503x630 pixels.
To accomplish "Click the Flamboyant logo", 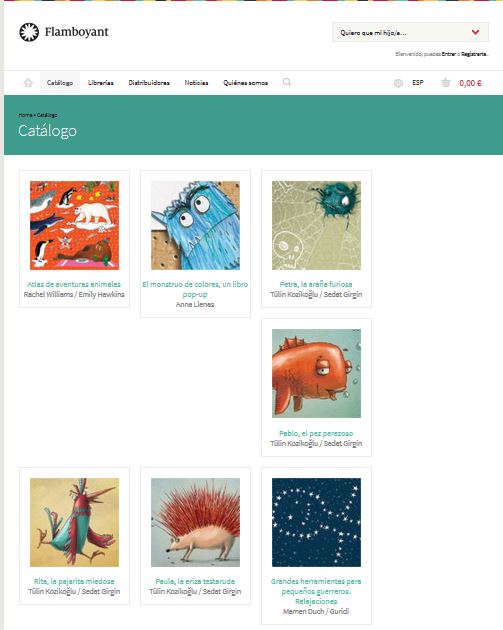I will [x=64, y=32].
